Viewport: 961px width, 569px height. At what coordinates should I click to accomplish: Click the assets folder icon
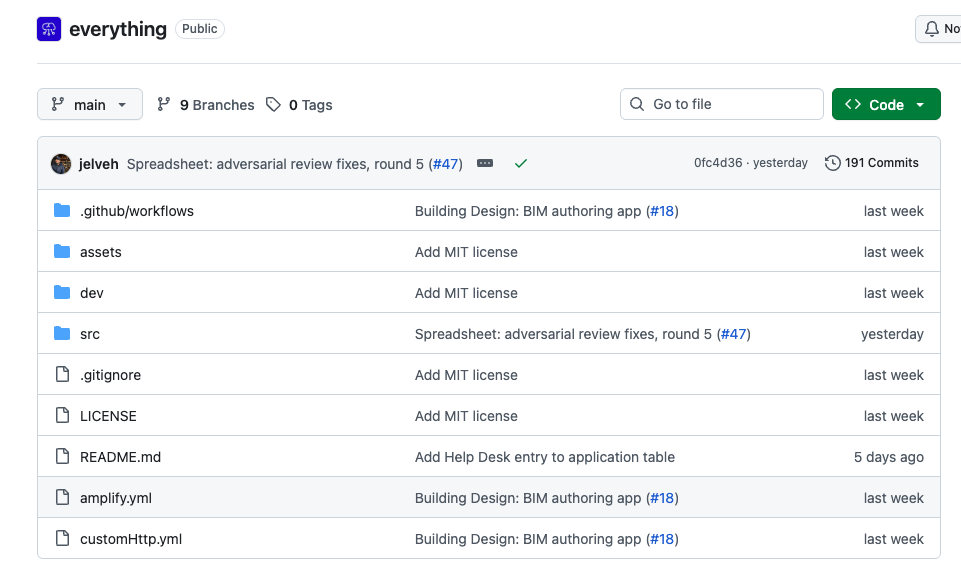[x=62, y=251]
